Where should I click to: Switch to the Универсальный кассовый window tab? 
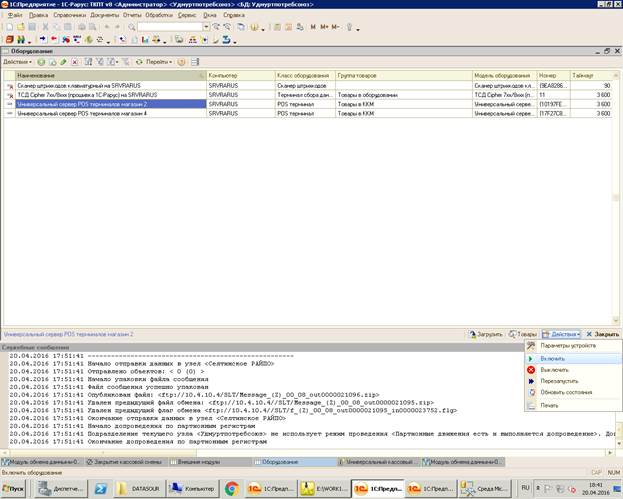click(377, 462)
